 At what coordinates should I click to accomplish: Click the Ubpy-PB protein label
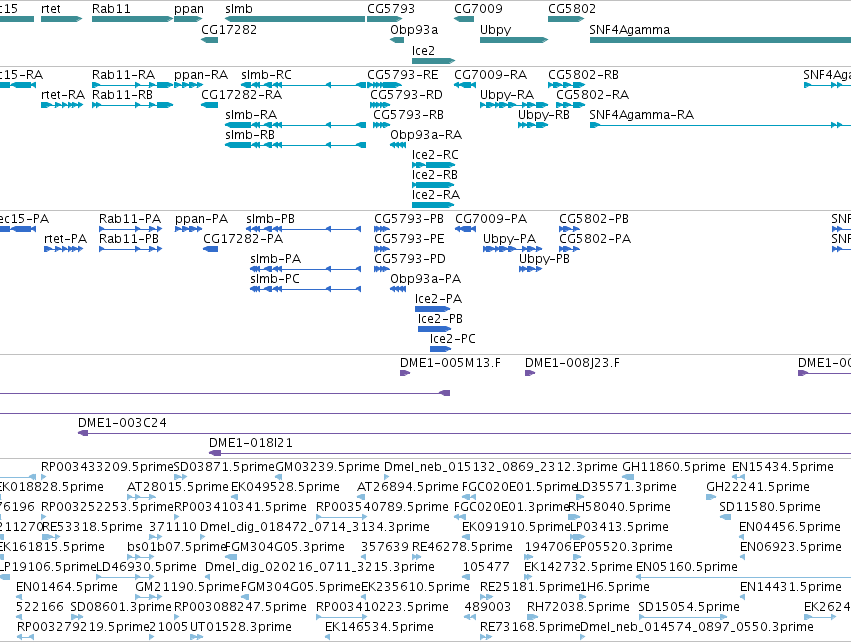pos(544,259)
